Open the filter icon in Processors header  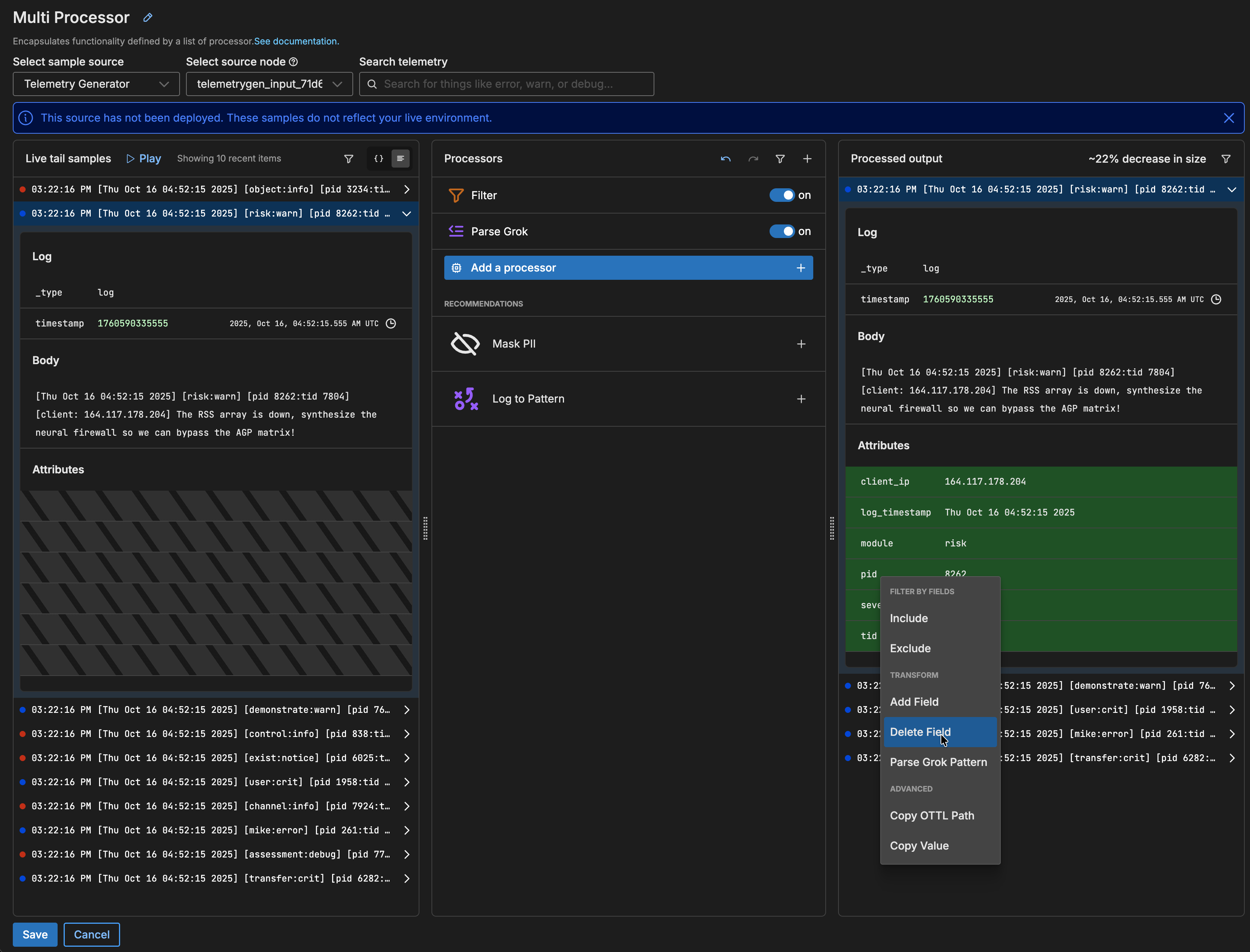[780, 159]
